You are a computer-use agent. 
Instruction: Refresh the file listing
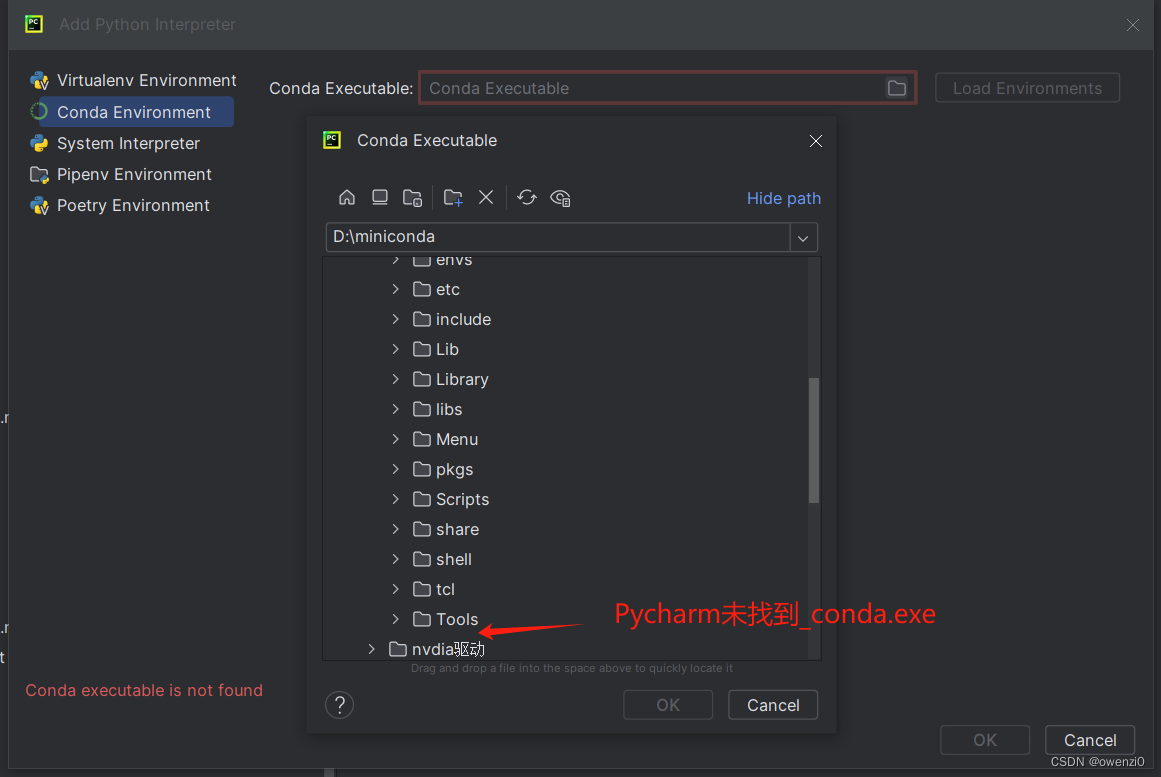tap(527, 197)
